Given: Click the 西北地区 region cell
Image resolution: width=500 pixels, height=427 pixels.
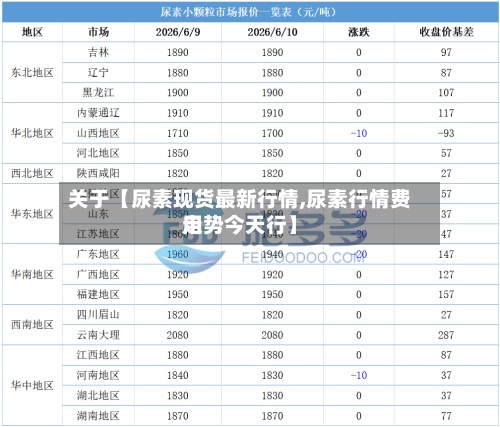Looking at the screenshot, I should [32, 173].
